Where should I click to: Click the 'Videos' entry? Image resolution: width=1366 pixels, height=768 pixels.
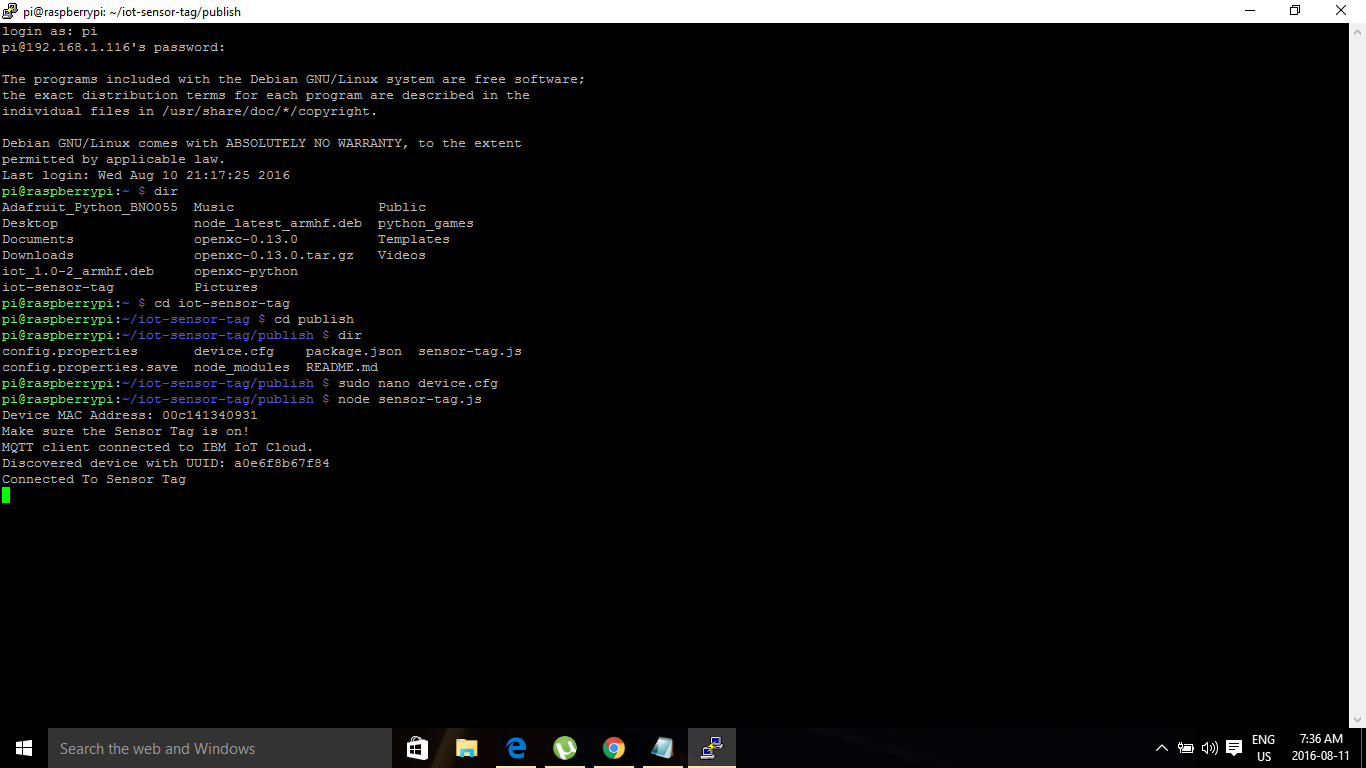click(402, 255)
